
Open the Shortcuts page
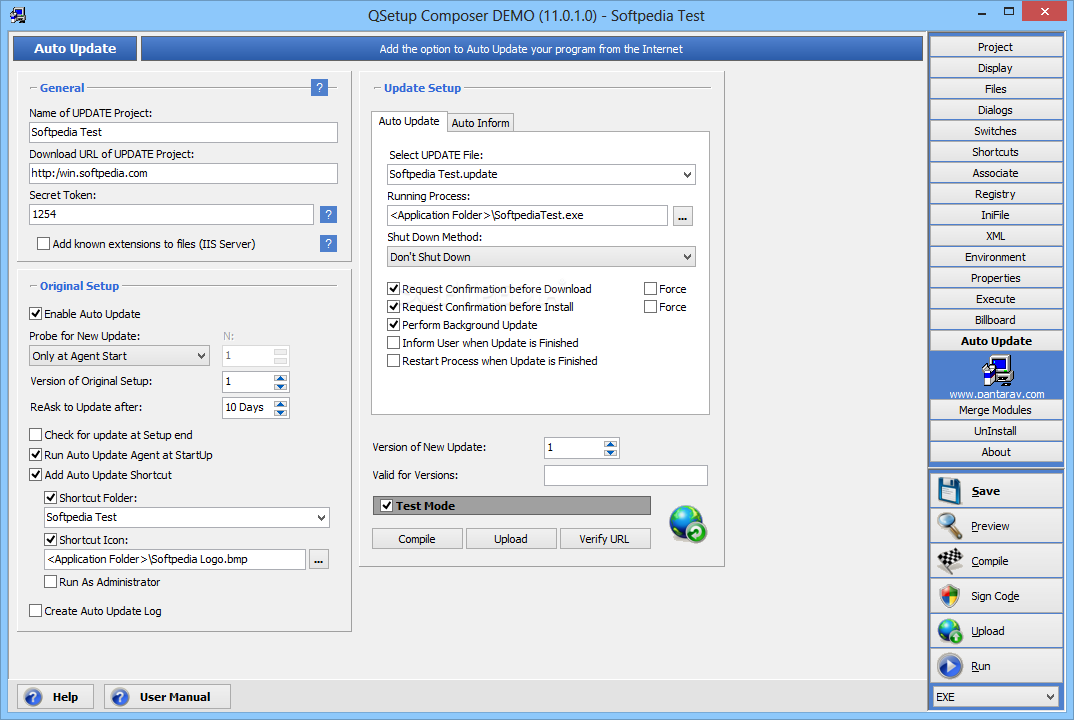[x=996, y=152]
